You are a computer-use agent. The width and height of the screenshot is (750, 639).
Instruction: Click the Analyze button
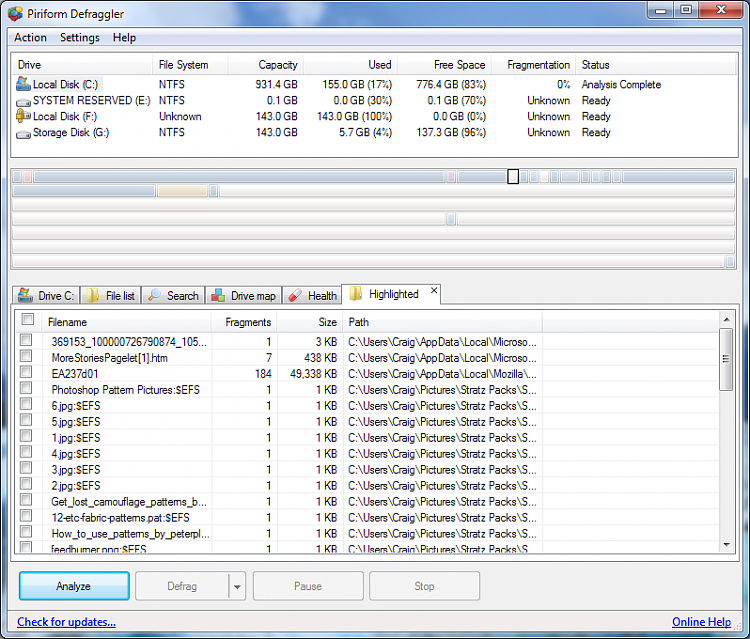(x=74, y=586)
